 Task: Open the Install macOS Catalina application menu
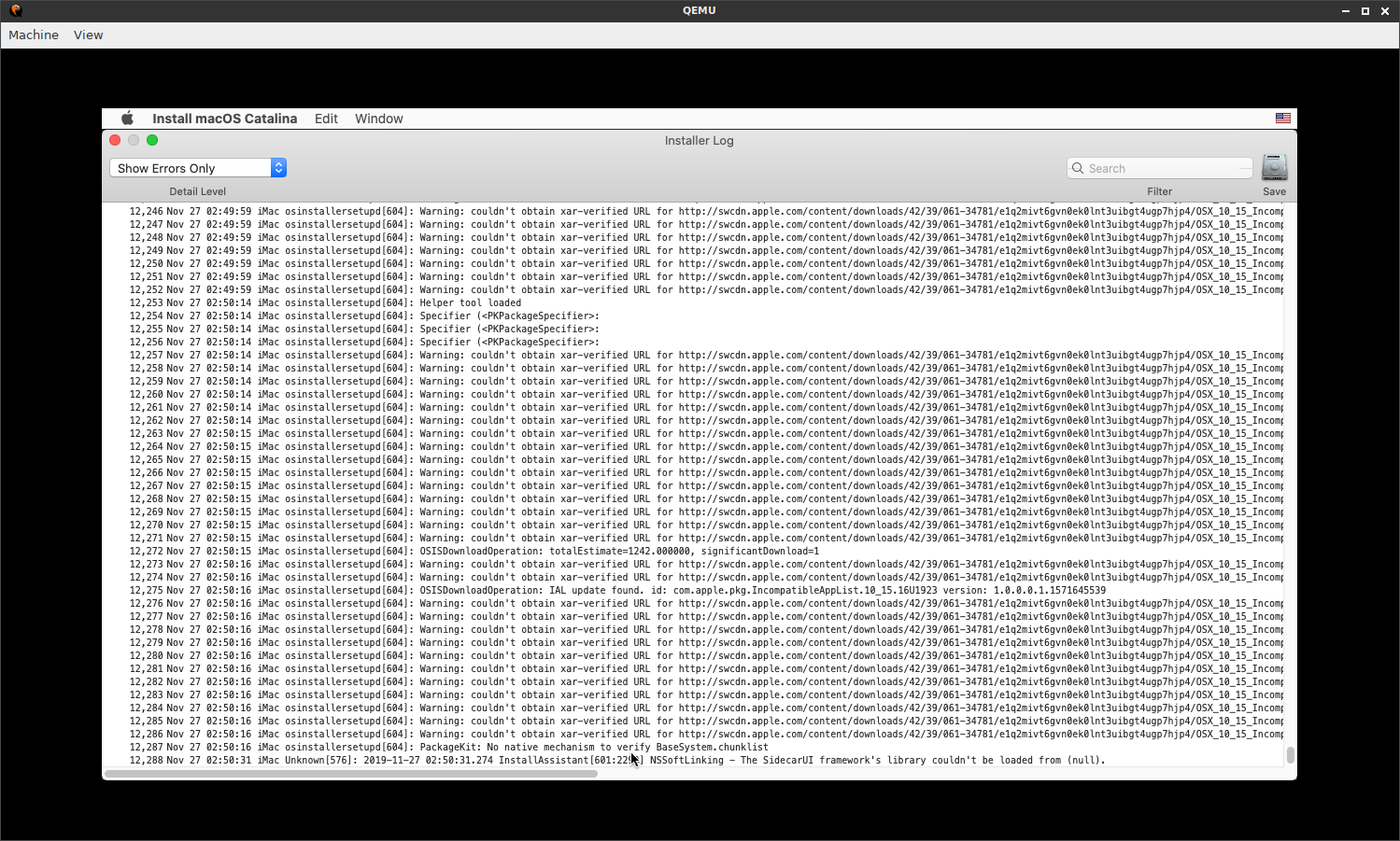pos(224,119)
